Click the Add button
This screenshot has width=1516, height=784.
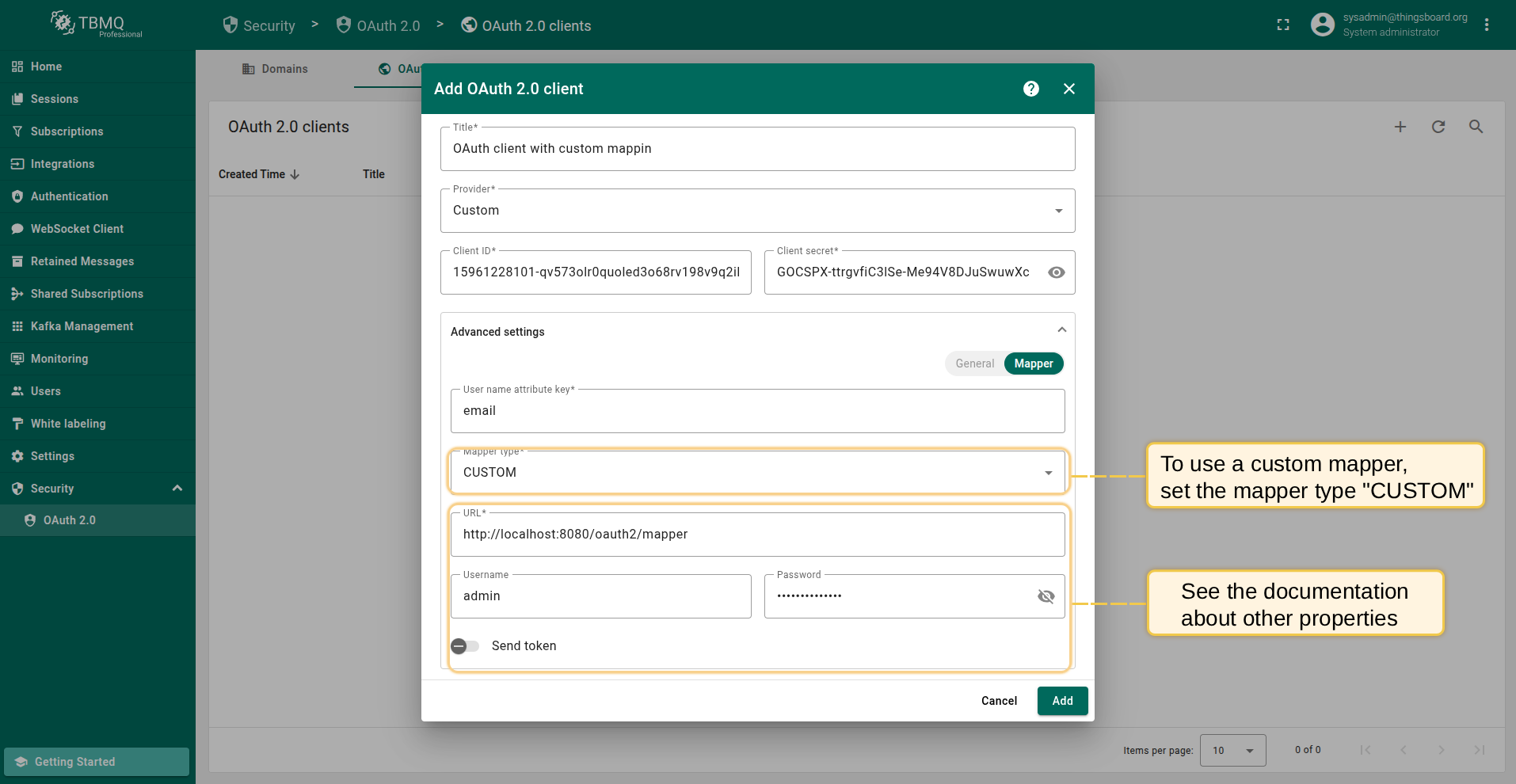(x=1062, y=701)
